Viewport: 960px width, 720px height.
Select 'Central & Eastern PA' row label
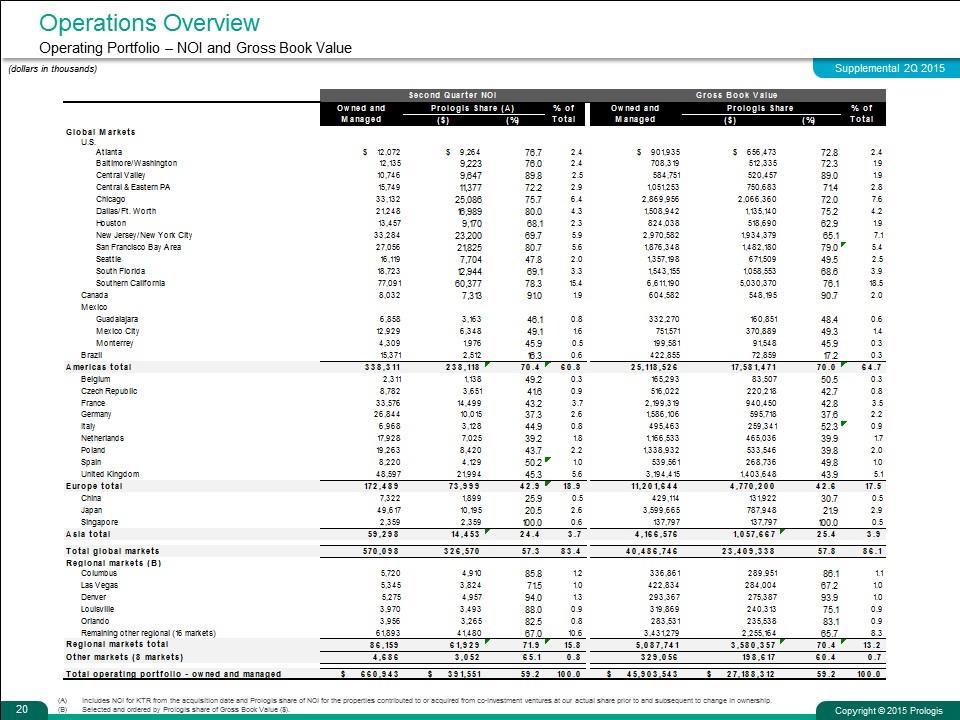(133, 187)
